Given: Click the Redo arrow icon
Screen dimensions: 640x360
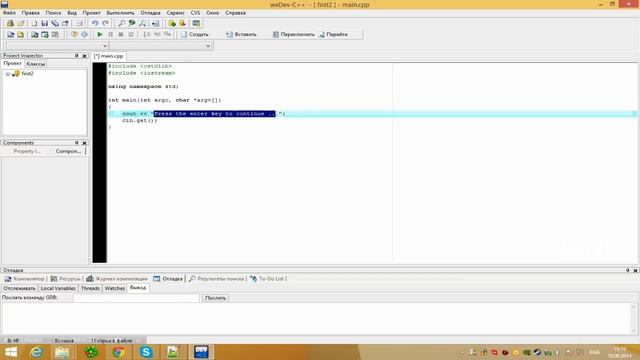Looking at the screenshot, I should click(105, 24).
